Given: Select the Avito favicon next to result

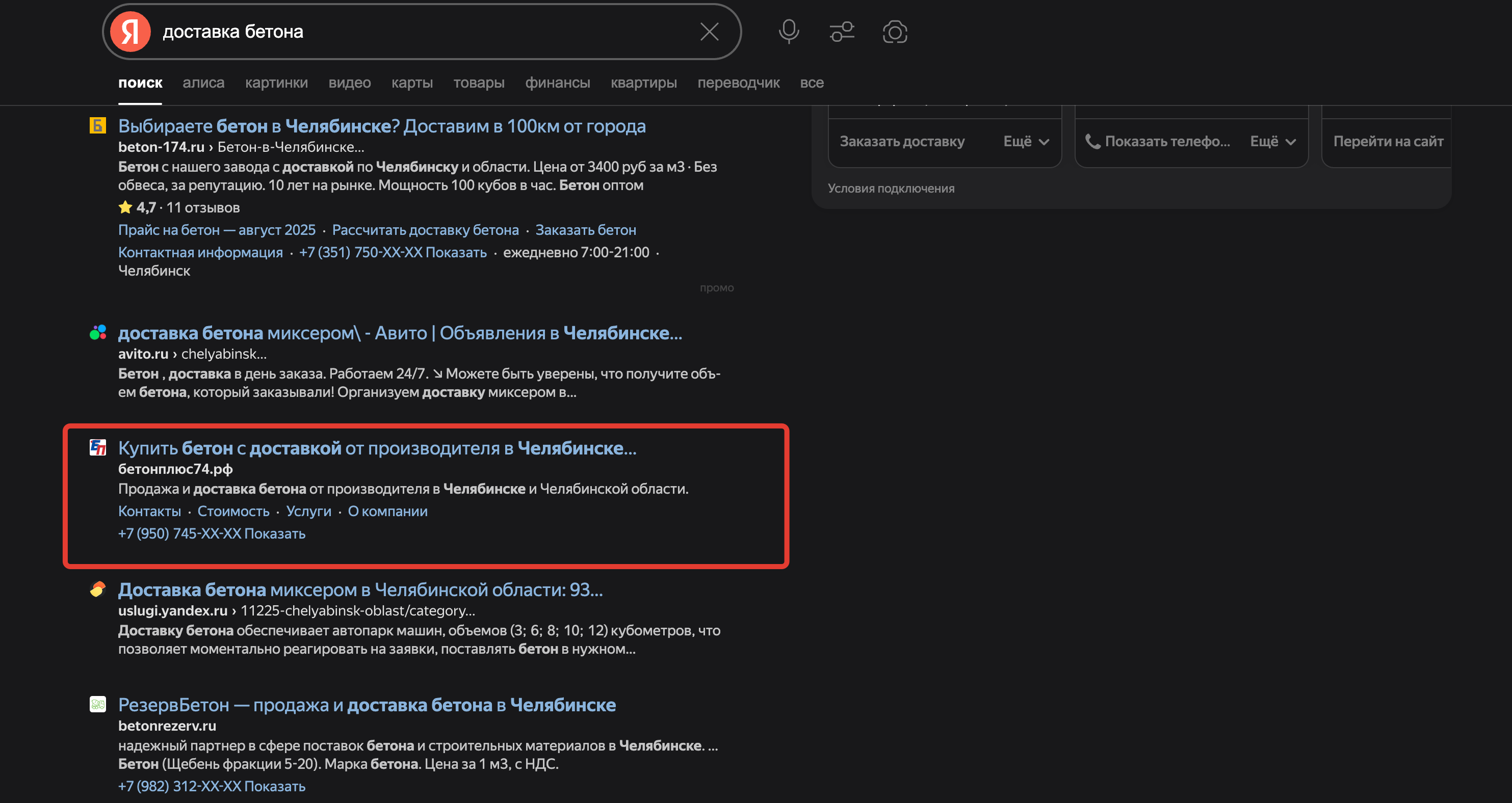Looking at the screenshot, I should tap(97, 332).
